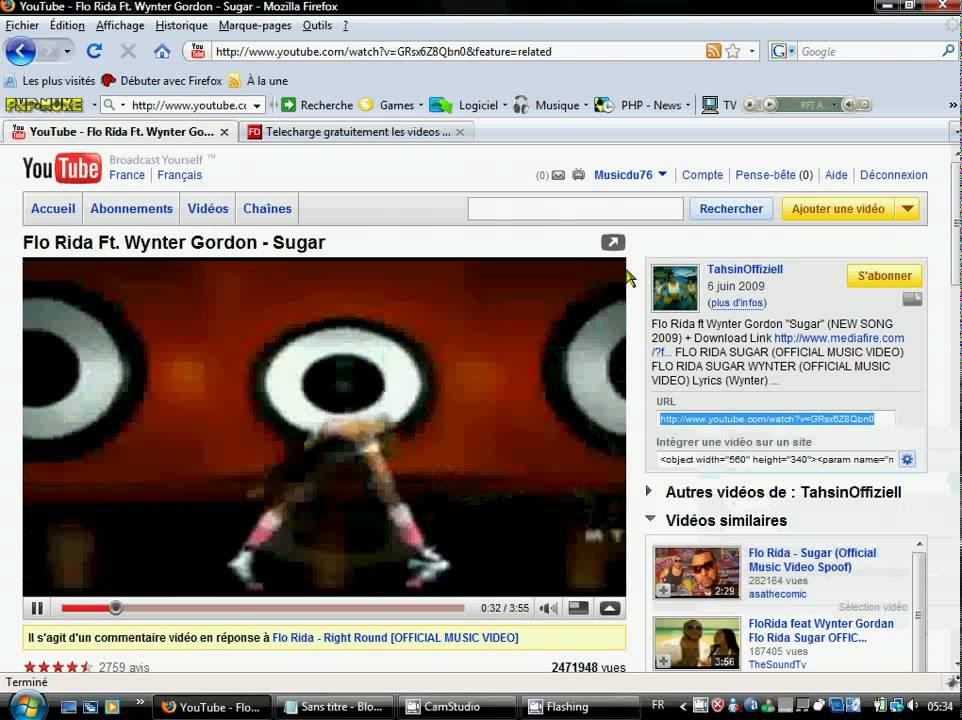Expand Autres vidéos de TahsinOffiziell section
The width and height of the screenshot is (962, 720).
[649, 491]
